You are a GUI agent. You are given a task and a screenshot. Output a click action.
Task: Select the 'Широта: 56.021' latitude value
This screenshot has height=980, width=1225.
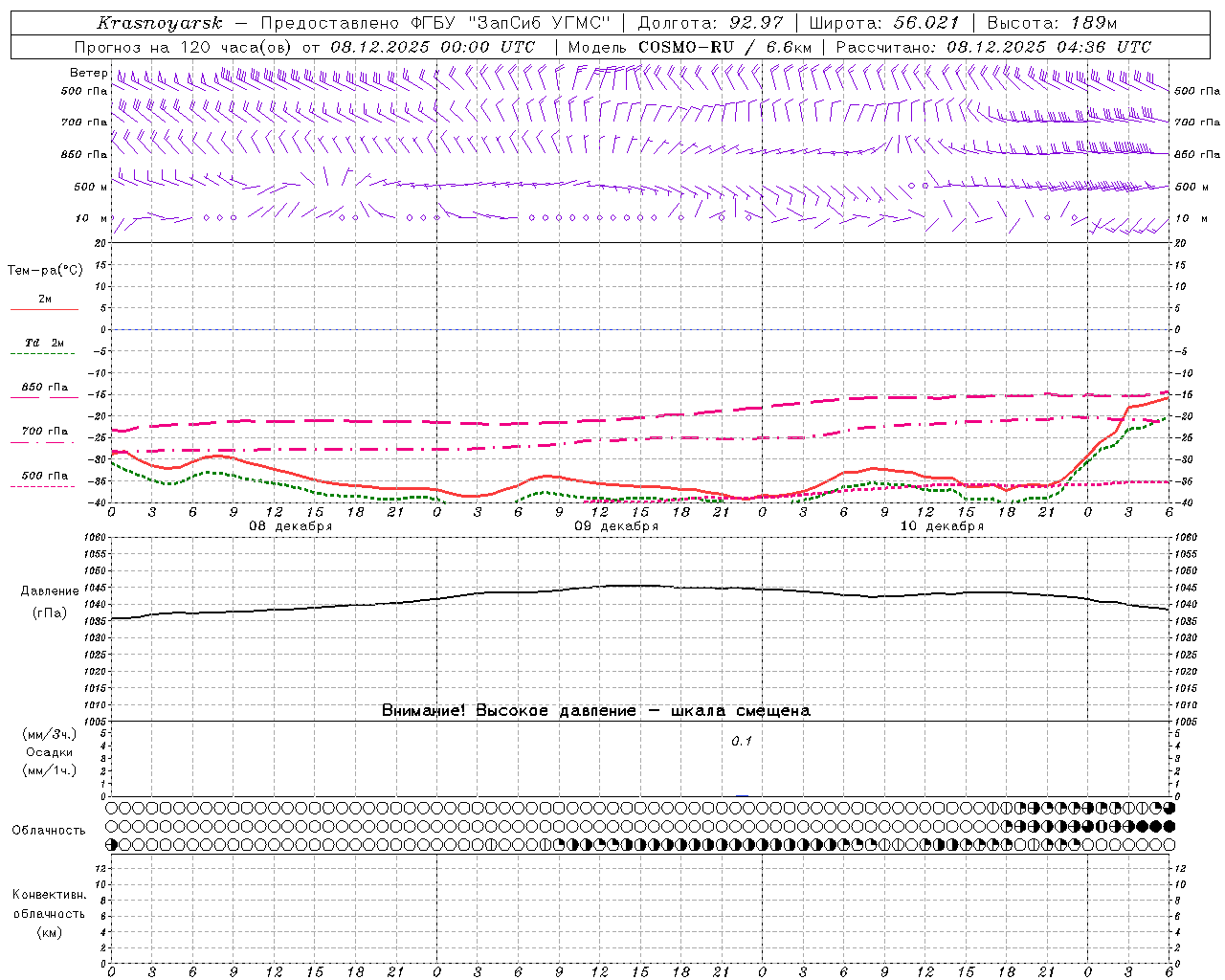[884, 23]
